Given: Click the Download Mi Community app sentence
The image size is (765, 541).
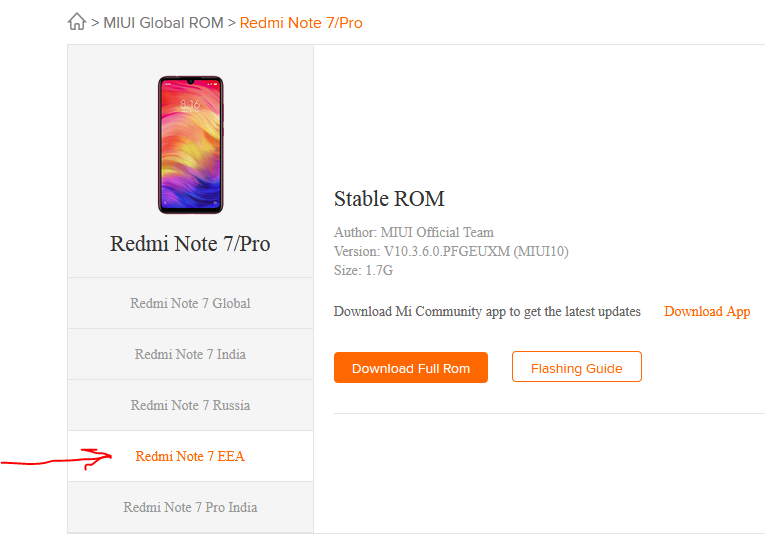Looking at the screenshot, I should (487, 311).
